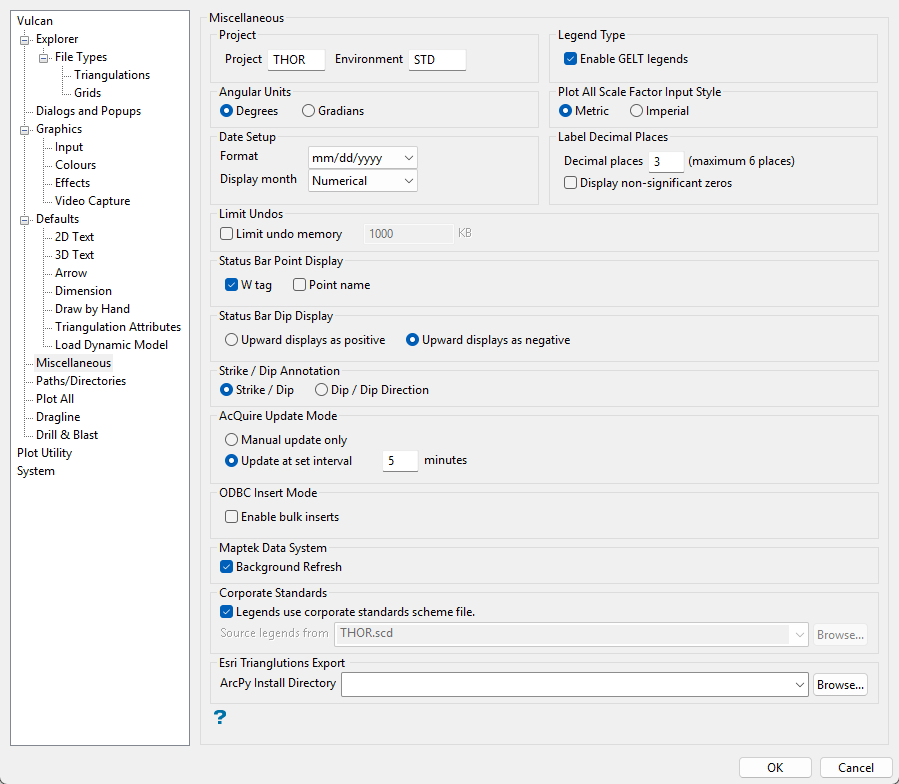Viewport: 899px width, 784px height.
Task: Select System tree item
Action: 36,471
